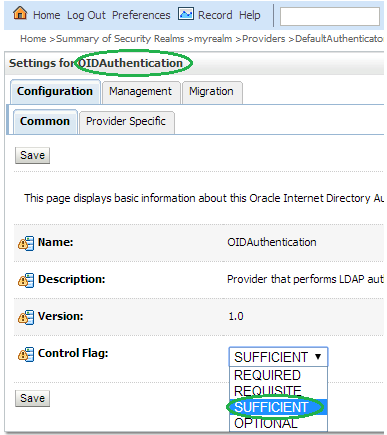
Task: Click the info icon beside Control Flag
Action: pos(26,354)
